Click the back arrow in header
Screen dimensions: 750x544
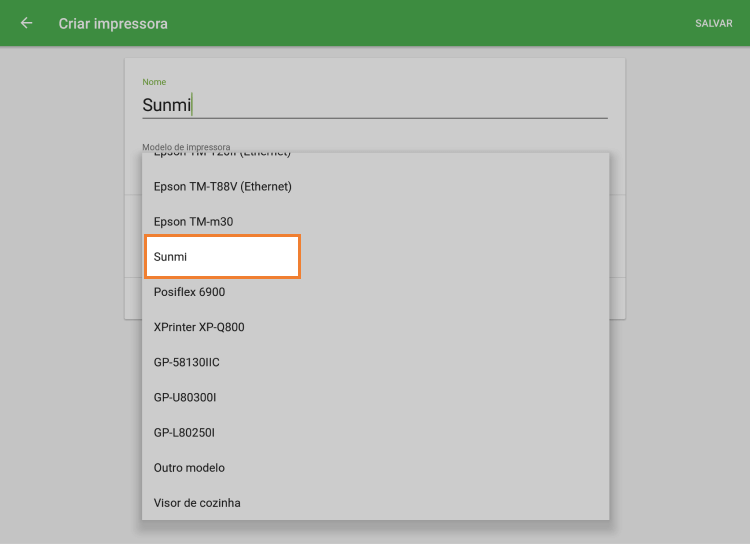point(26,23)
